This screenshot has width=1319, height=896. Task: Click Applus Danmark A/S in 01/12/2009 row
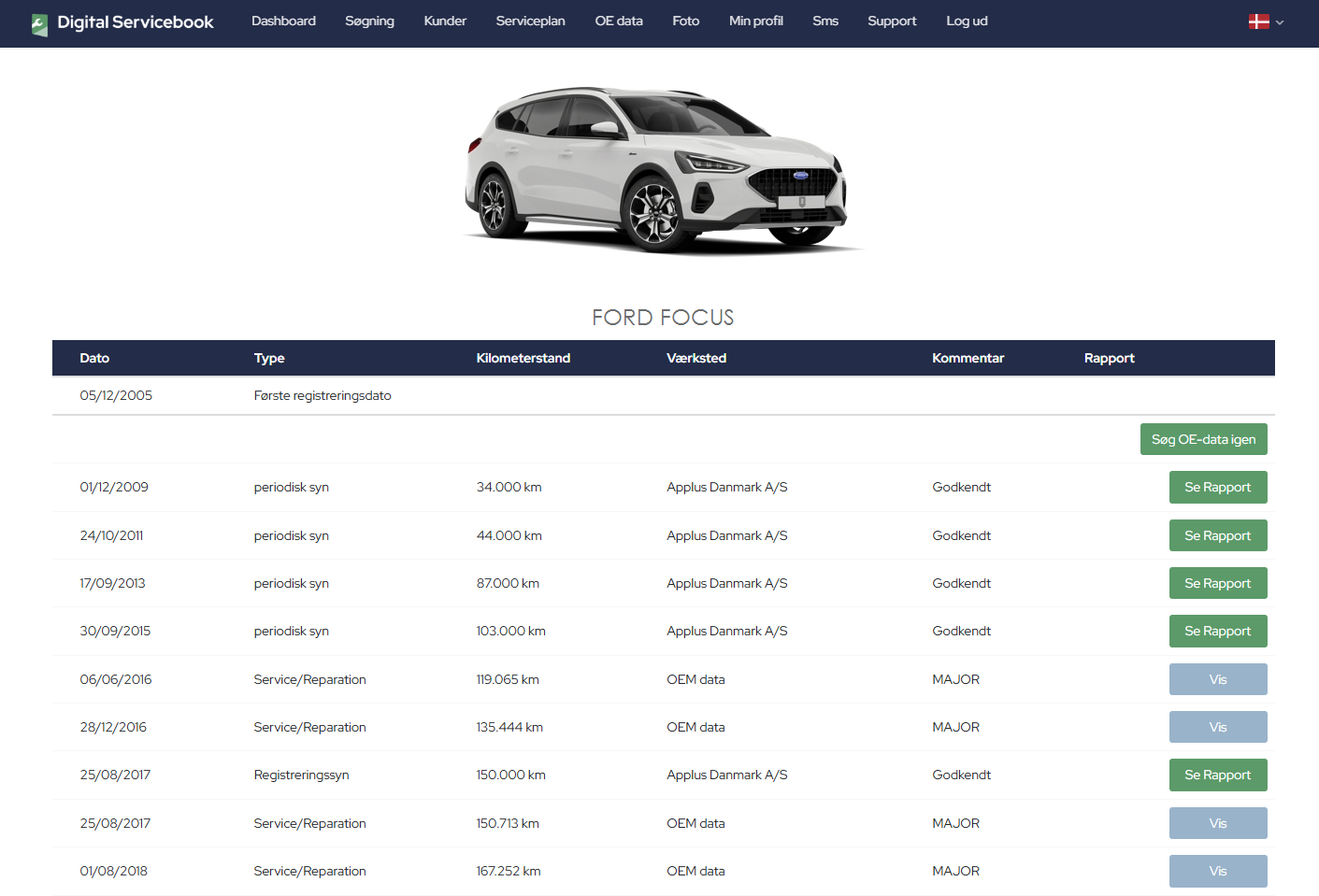click(727, 487)
